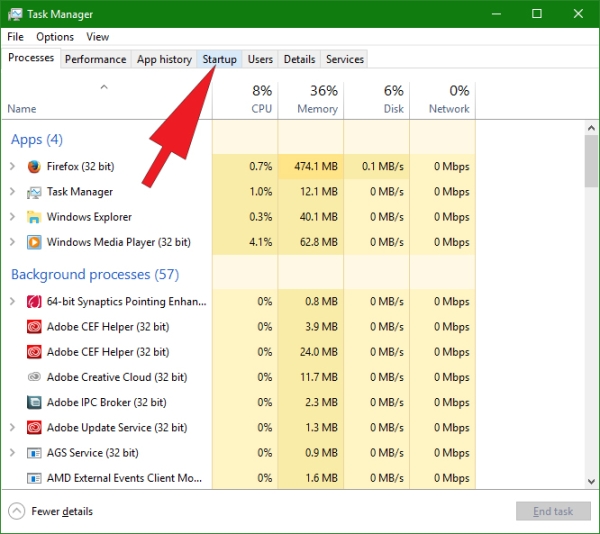This screenshot has width=600, height=534.
Task: Sort processes by Network column
Action: pyautogui.click(x=443, y=99)
